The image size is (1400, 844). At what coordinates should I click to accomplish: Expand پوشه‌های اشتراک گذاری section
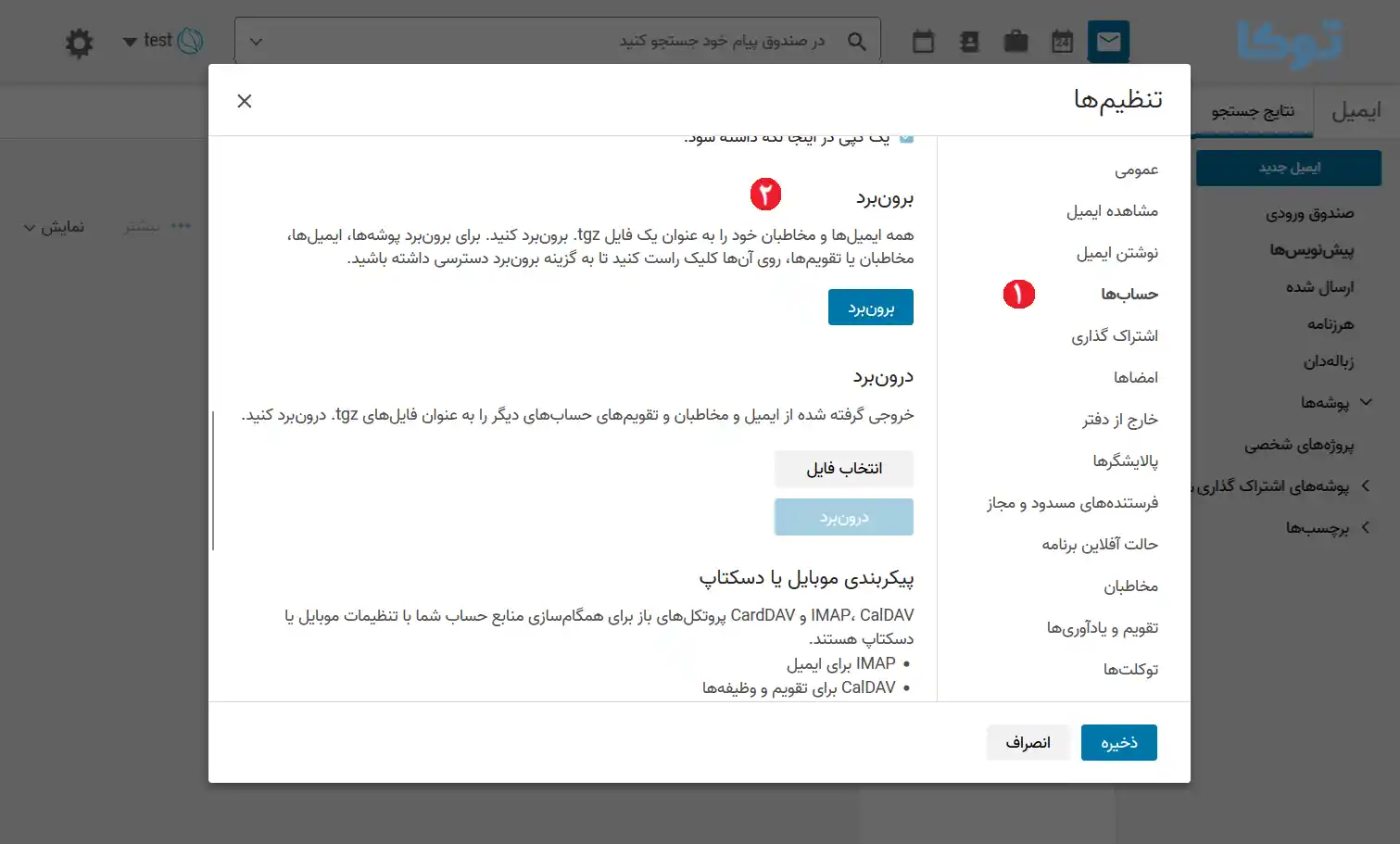1366,485
